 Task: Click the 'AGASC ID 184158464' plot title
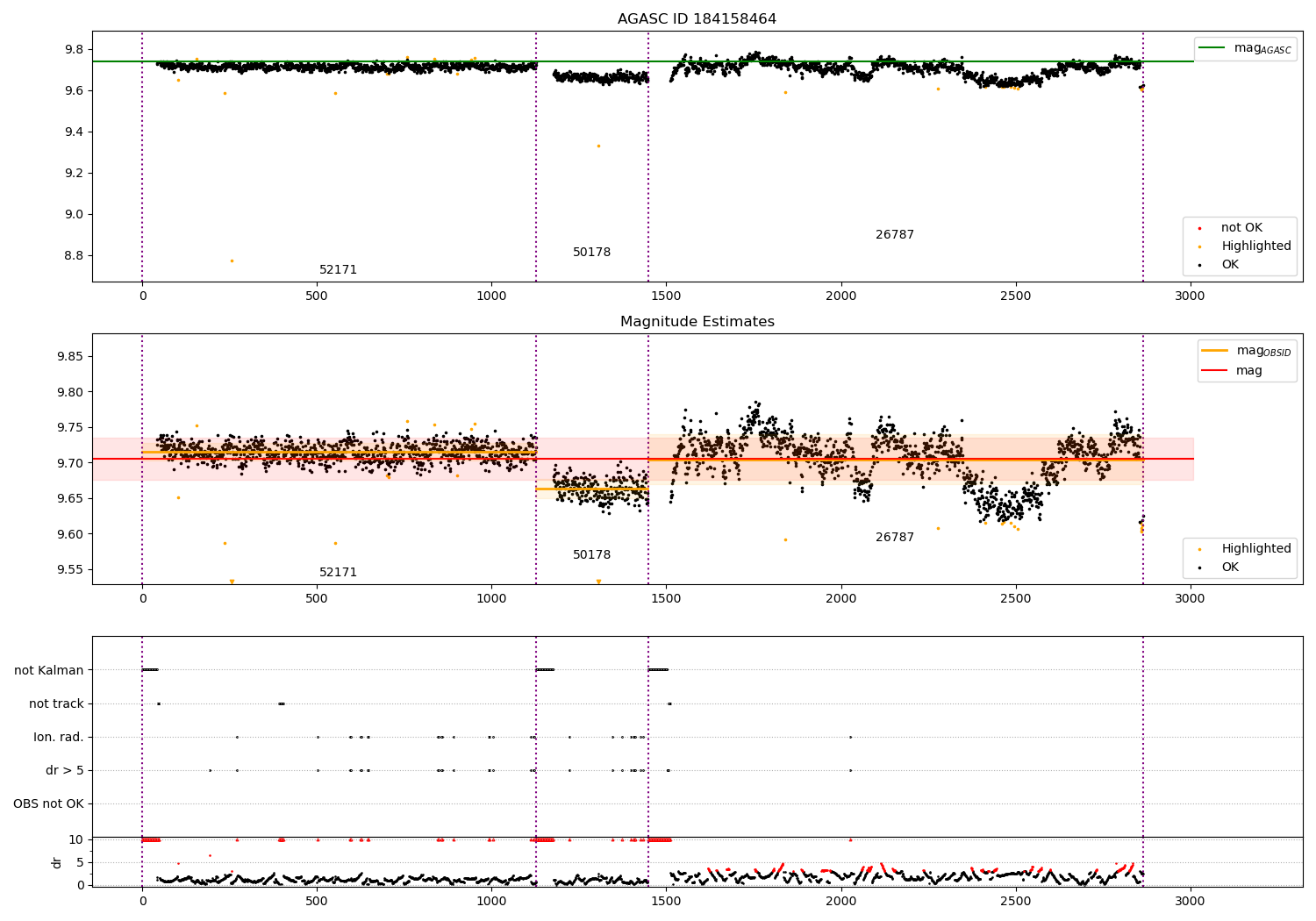click(x=697, y=19)
